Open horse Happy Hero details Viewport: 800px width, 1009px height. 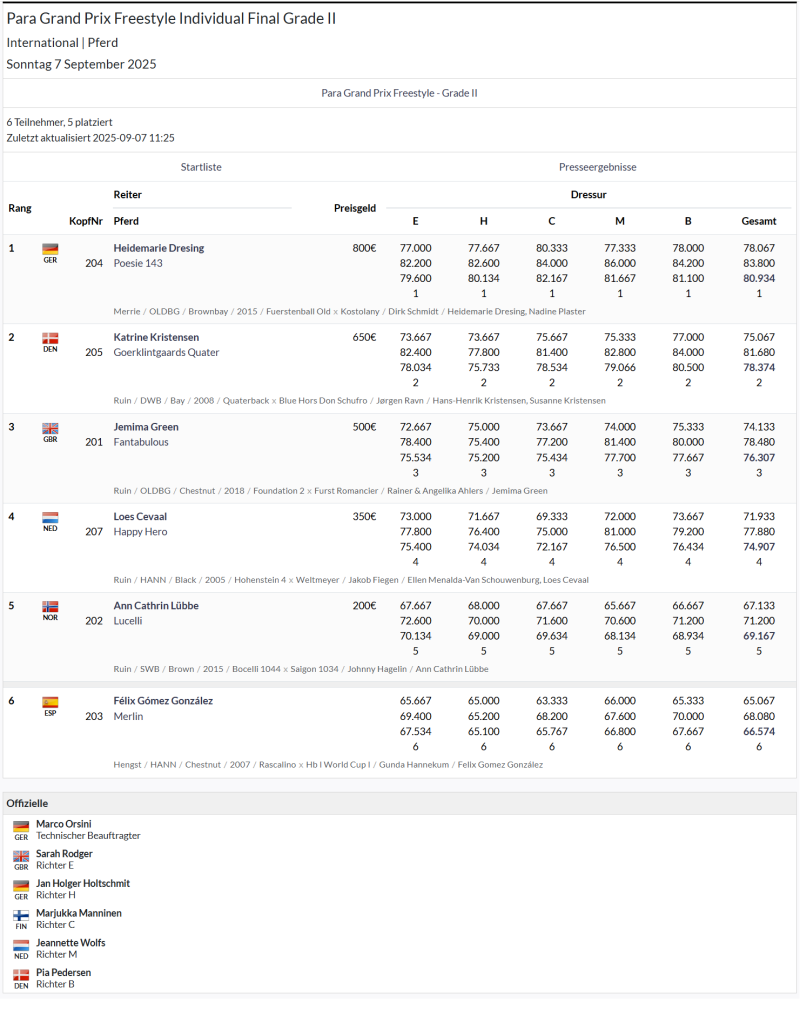(x=140, y=532)
